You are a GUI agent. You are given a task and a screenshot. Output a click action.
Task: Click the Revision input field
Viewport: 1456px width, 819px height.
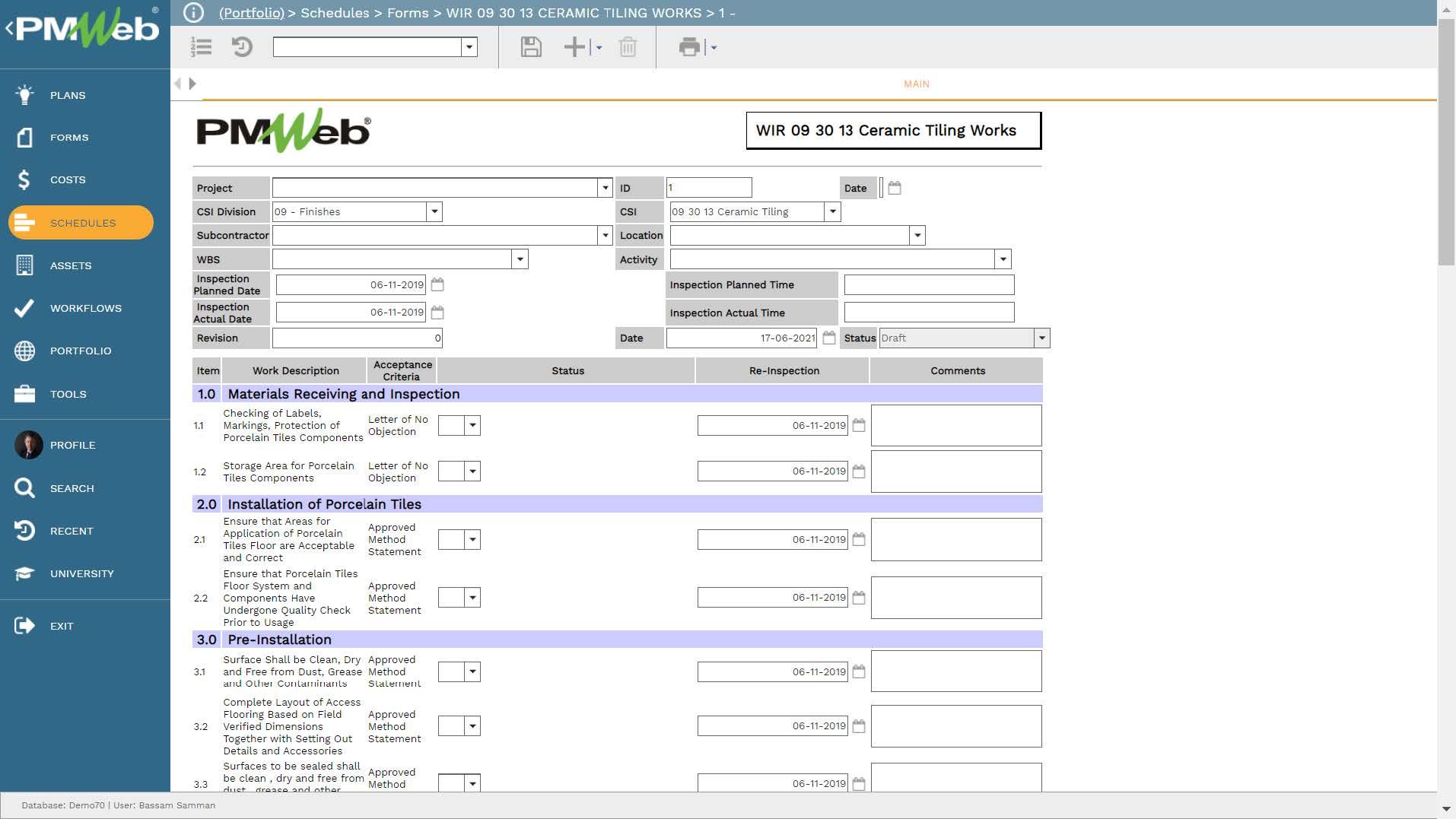pos(357,338)
